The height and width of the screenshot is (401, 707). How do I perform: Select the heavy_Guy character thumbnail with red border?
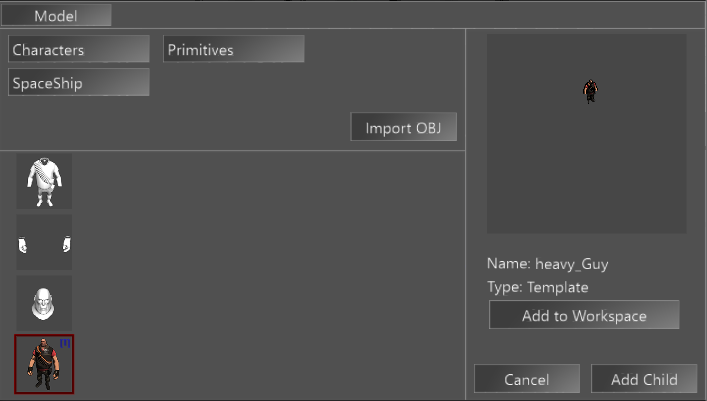tap(44, 364)
